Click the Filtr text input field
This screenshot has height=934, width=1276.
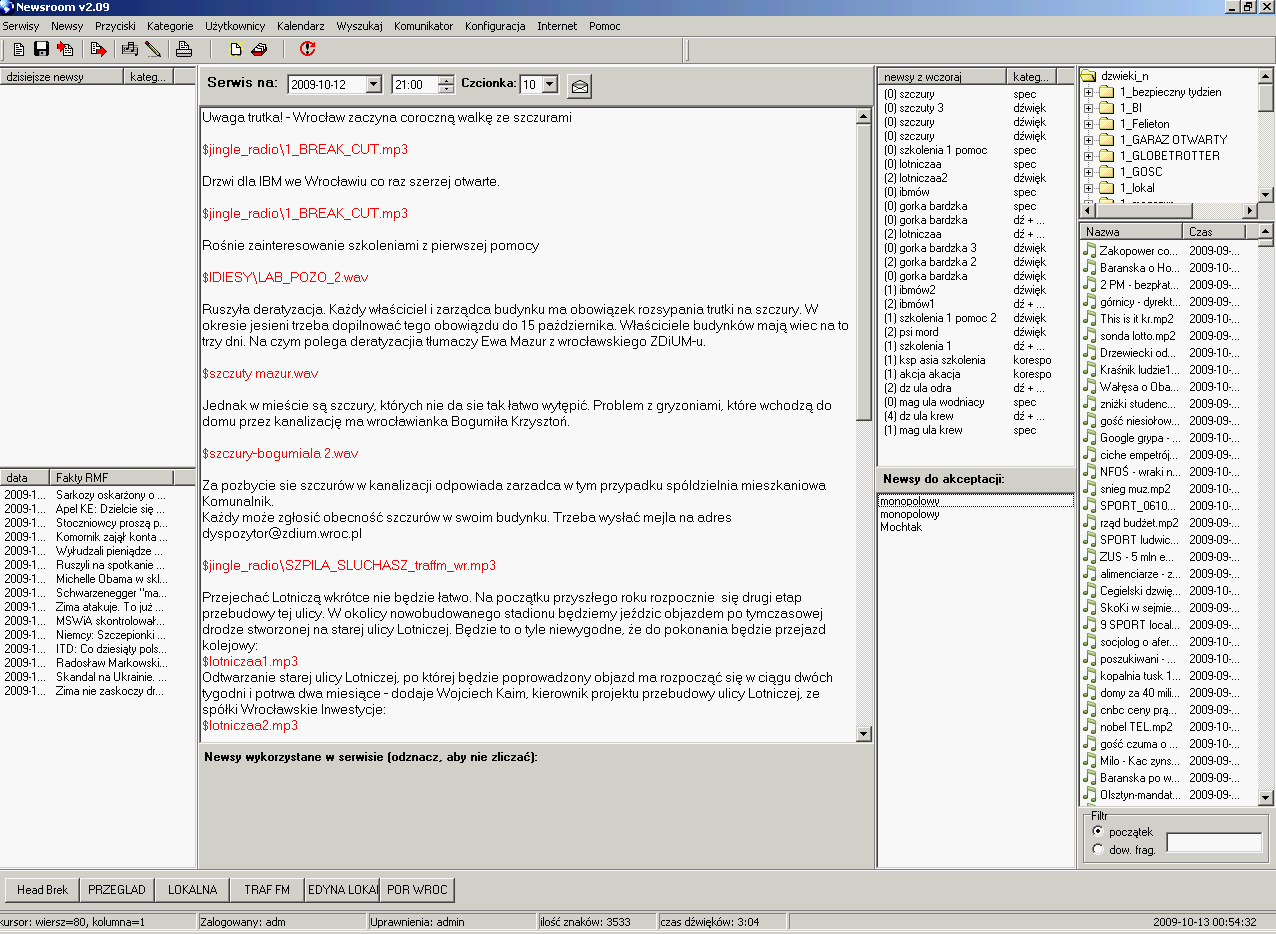[1214, 843]
